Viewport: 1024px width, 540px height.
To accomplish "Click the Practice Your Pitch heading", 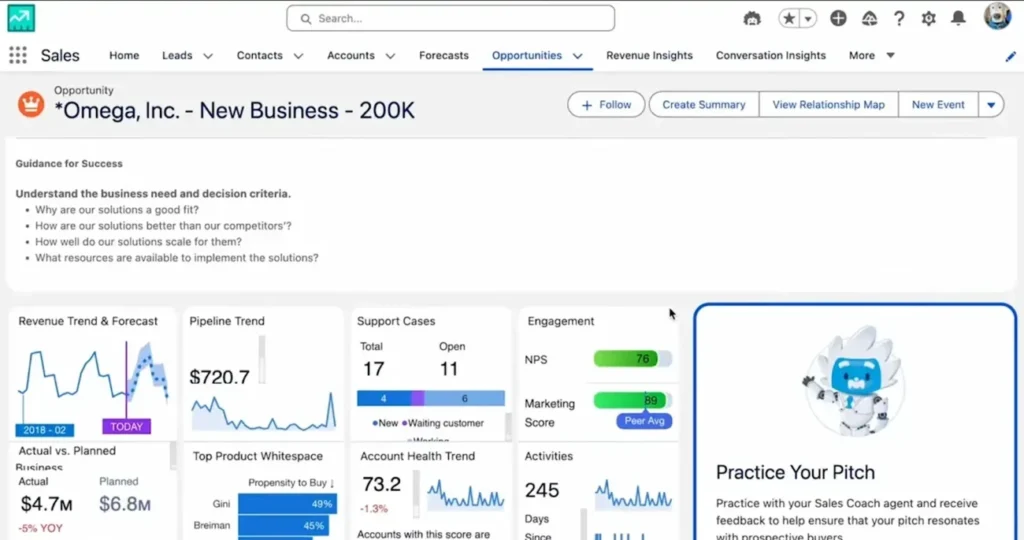I will pos(795,472).
